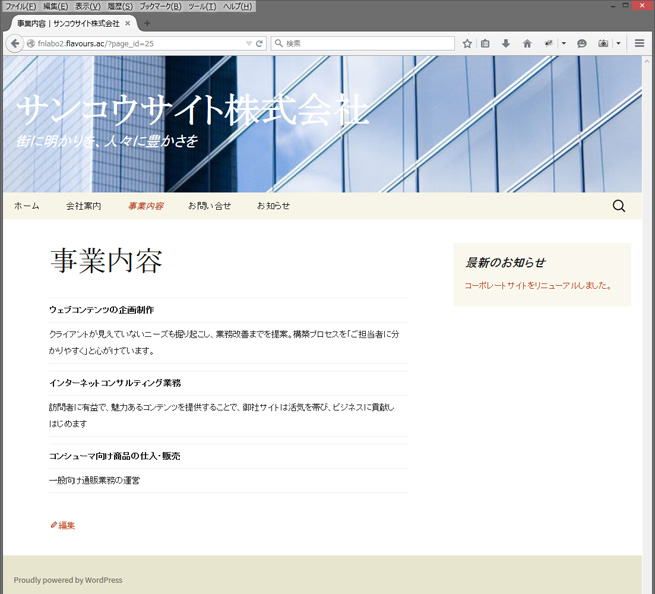655x594 pixels.
Task: Open the Firefox hamburger menu
Action: [640, 44]
